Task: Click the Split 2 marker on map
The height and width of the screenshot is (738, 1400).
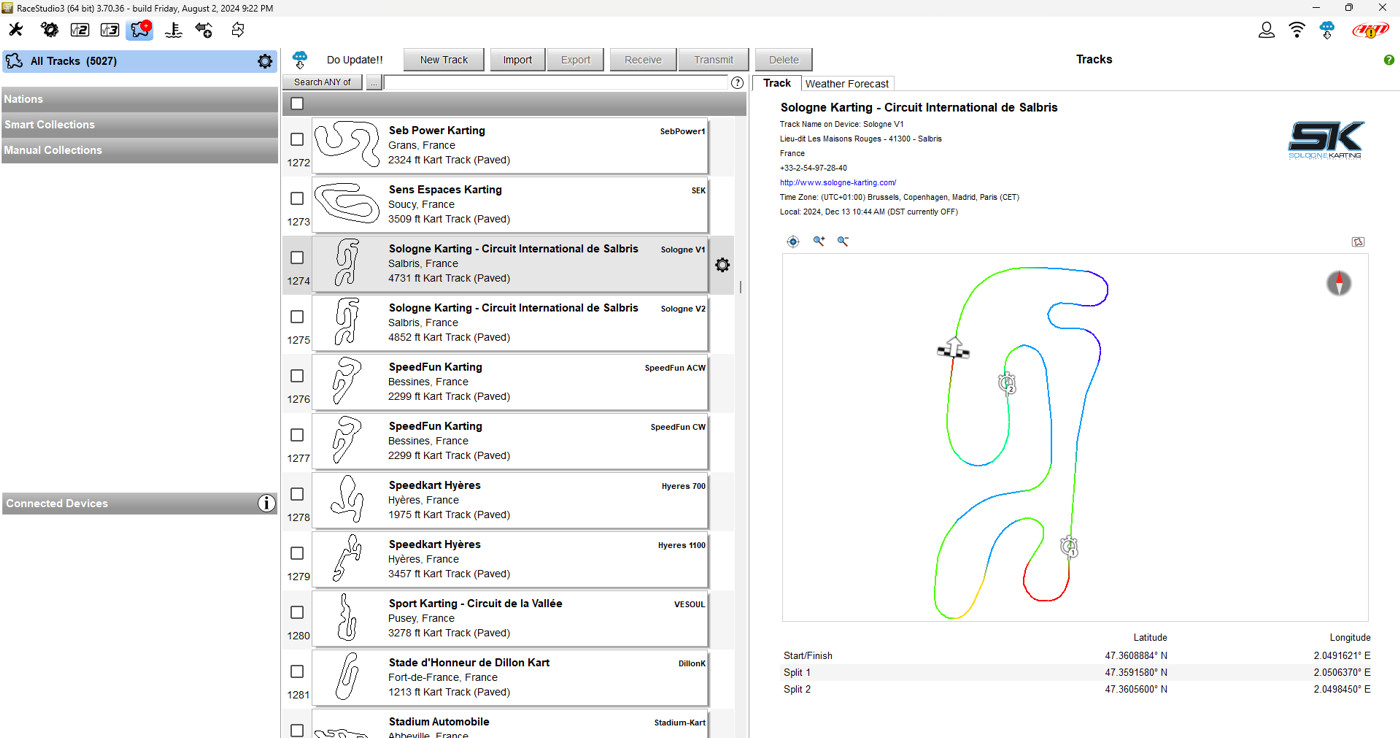Action: click(1008, 383)
